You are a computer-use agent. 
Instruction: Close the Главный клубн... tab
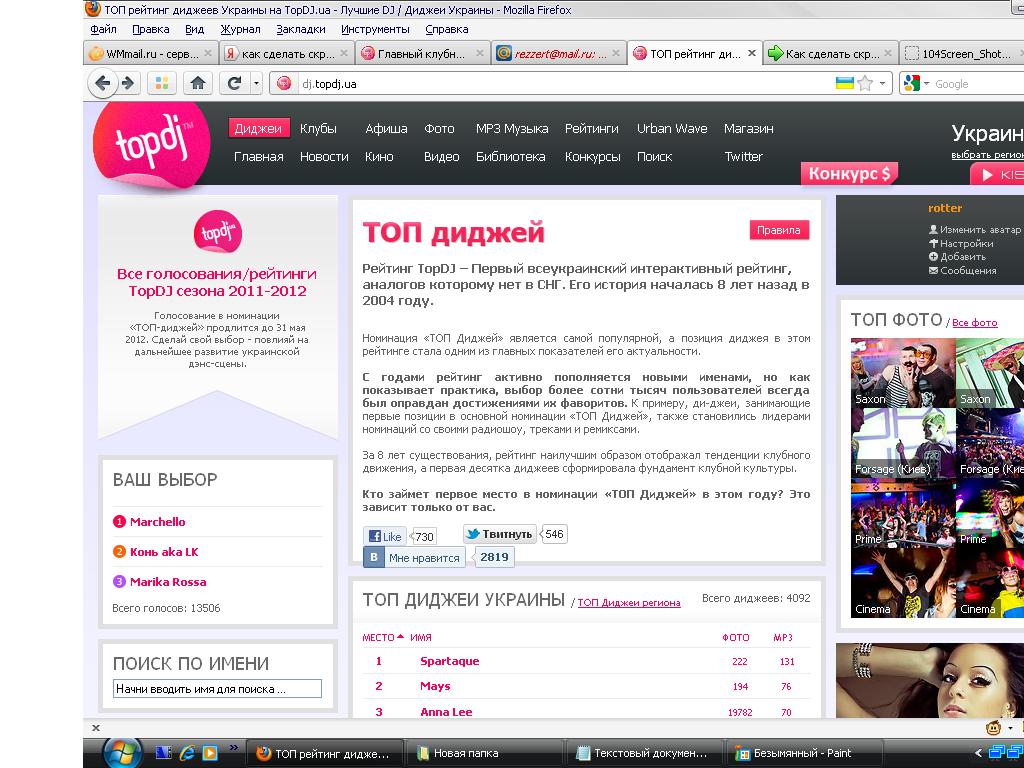(x=479, y=54)
